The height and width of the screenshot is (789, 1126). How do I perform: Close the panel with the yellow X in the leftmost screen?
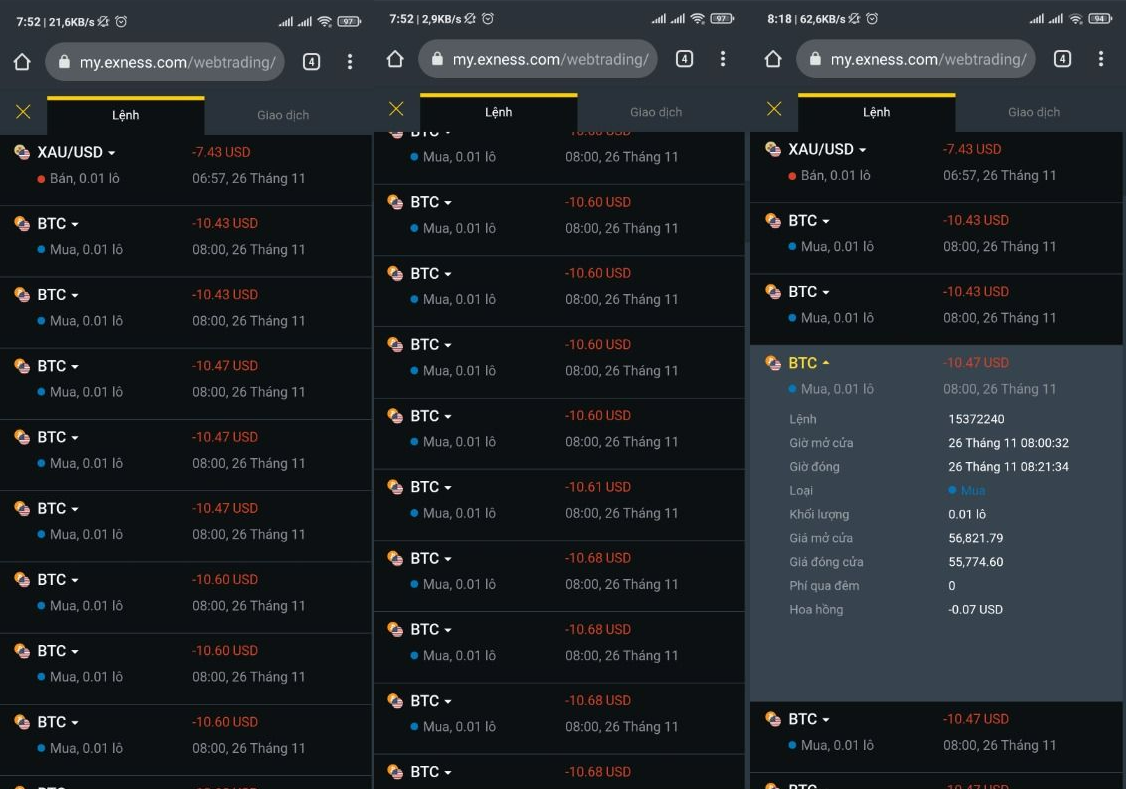pyautogui.click(x=23, y=112)
